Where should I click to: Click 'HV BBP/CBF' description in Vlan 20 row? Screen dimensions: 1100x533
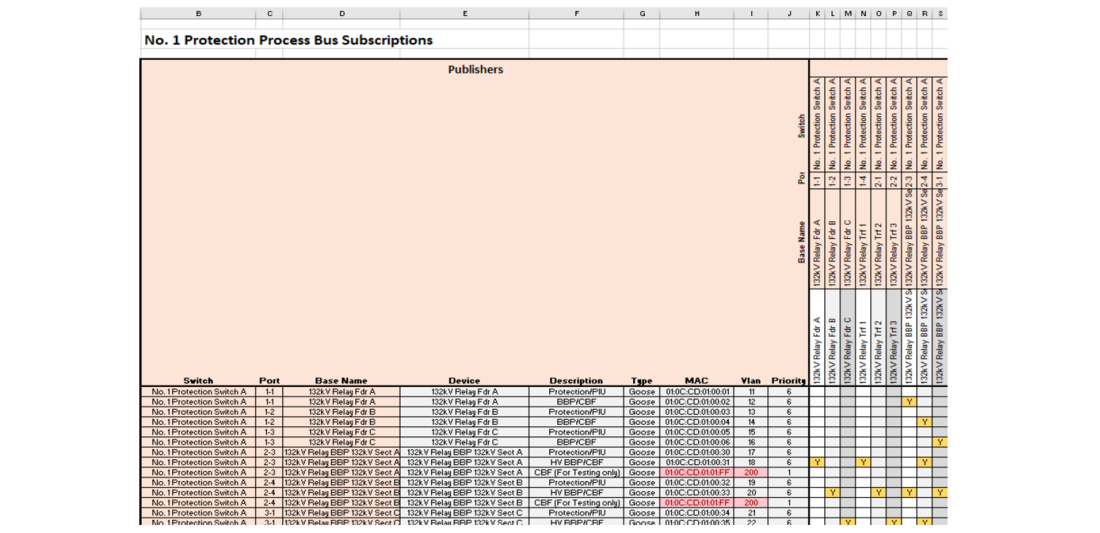(576, 492)
